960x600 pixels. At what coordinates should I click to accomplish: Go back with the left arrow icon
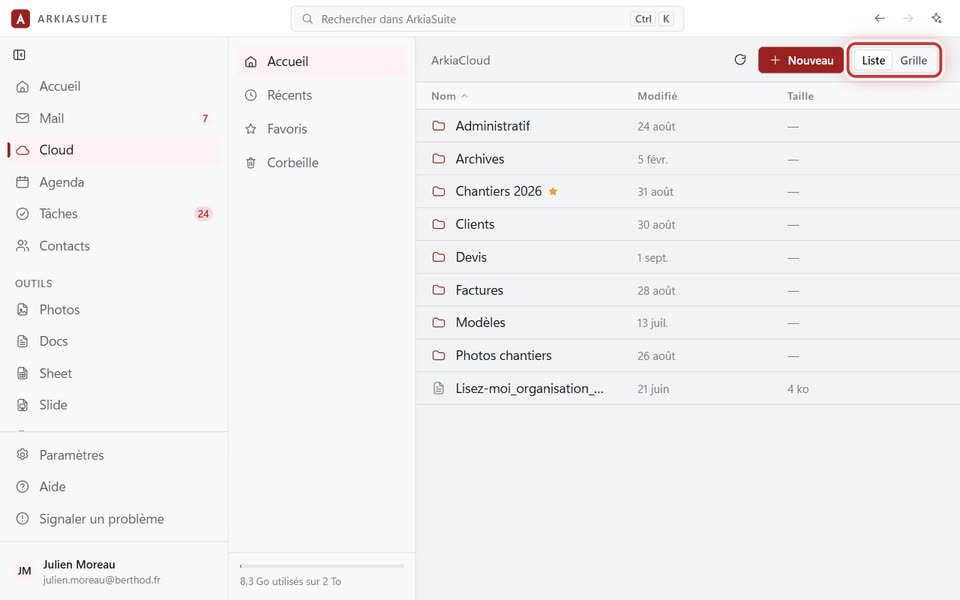click(880, 18)
